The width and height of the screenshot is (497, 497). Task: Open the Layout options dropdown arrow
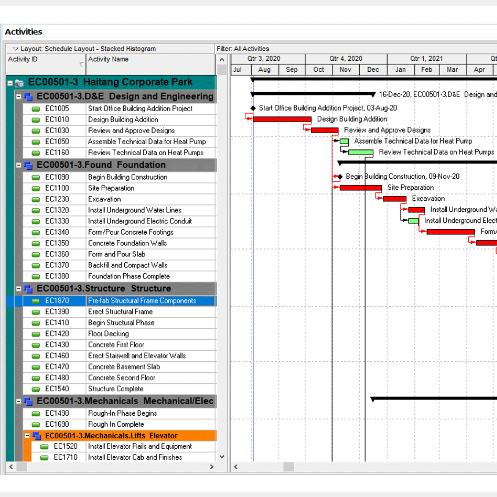click(15, 49)
